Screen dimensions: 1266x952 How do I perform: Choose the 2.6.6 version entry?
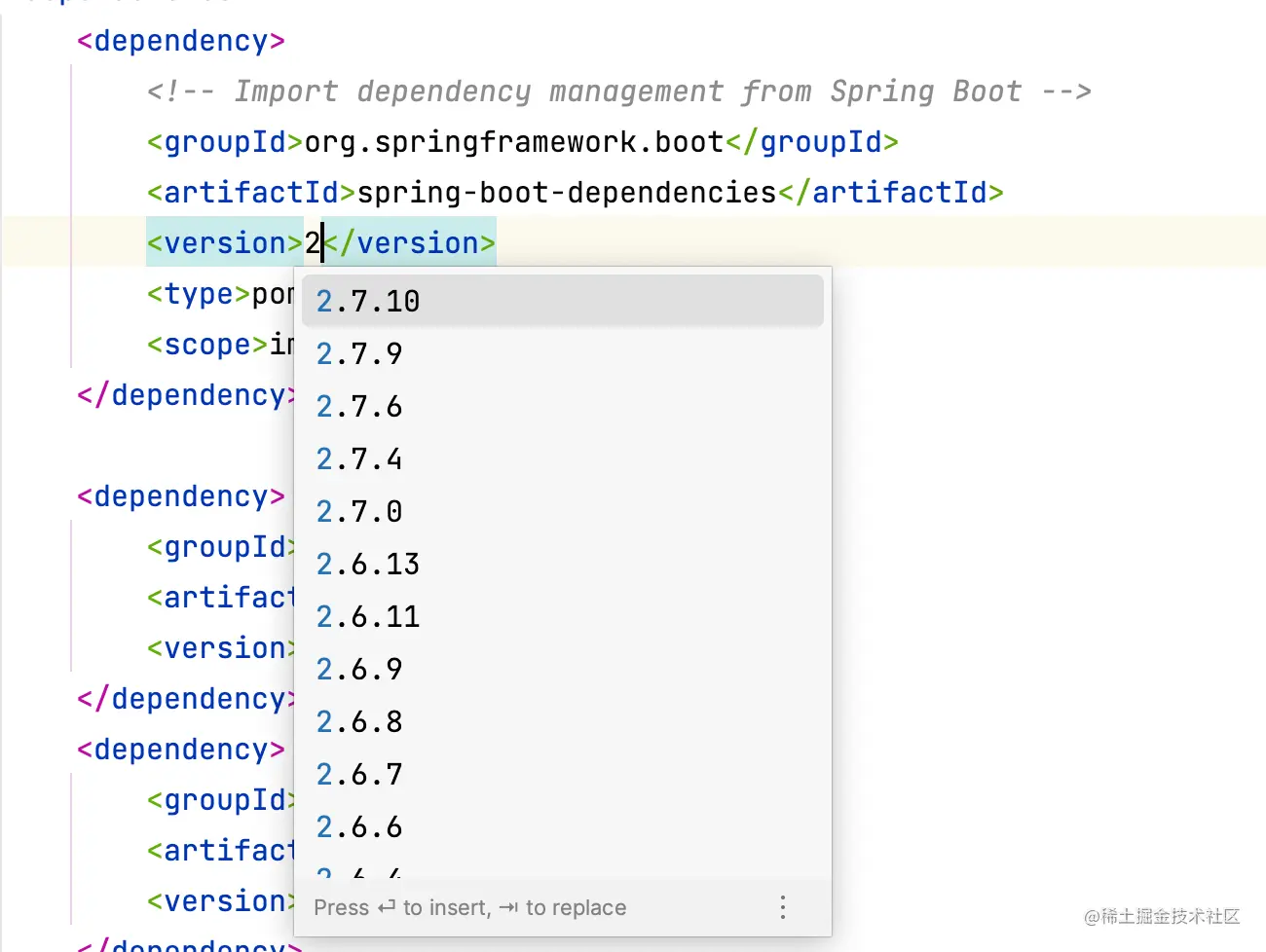point(563,826)
